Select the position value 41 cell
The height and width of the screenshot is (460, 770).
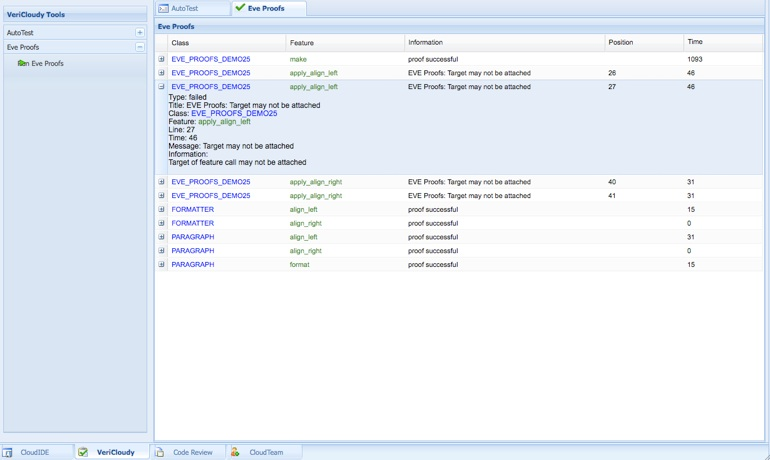pos(612,195)
